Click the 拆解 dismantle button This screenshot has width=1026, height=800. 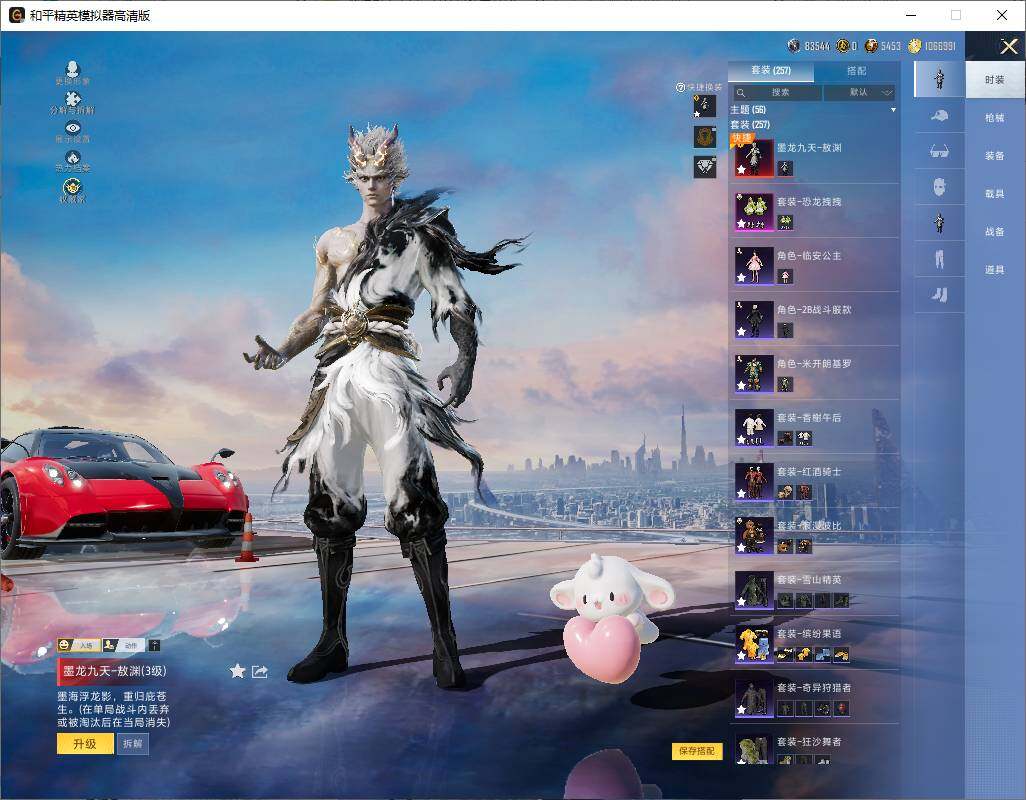click(x=133, y=744)
